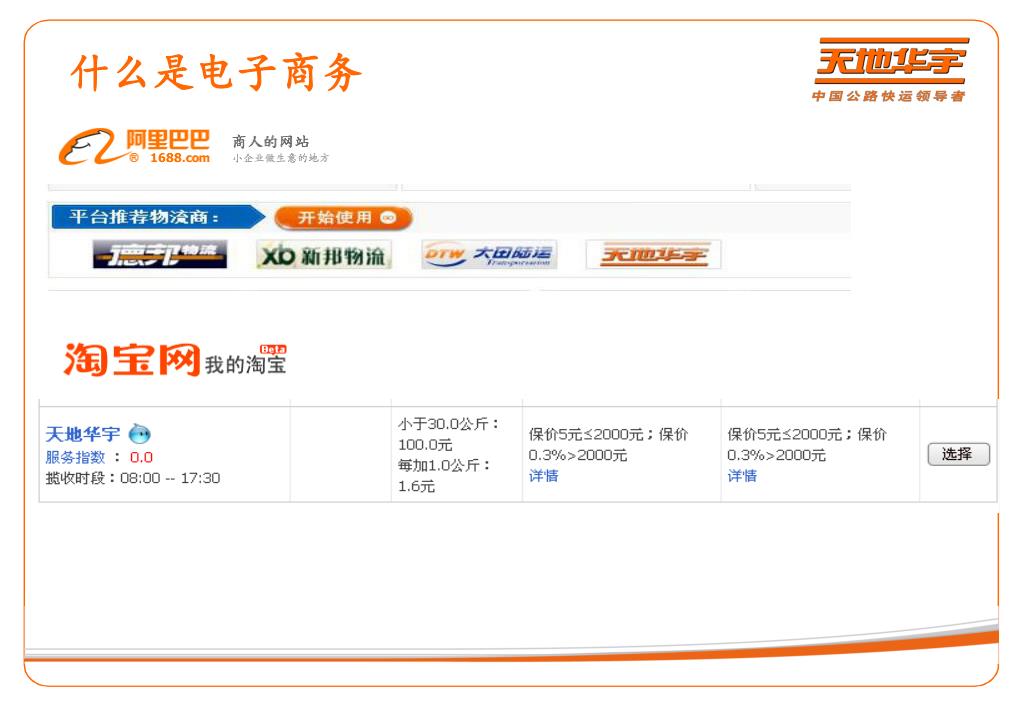Click the Alibaba 1688.com logo

(x=134, y=147)
